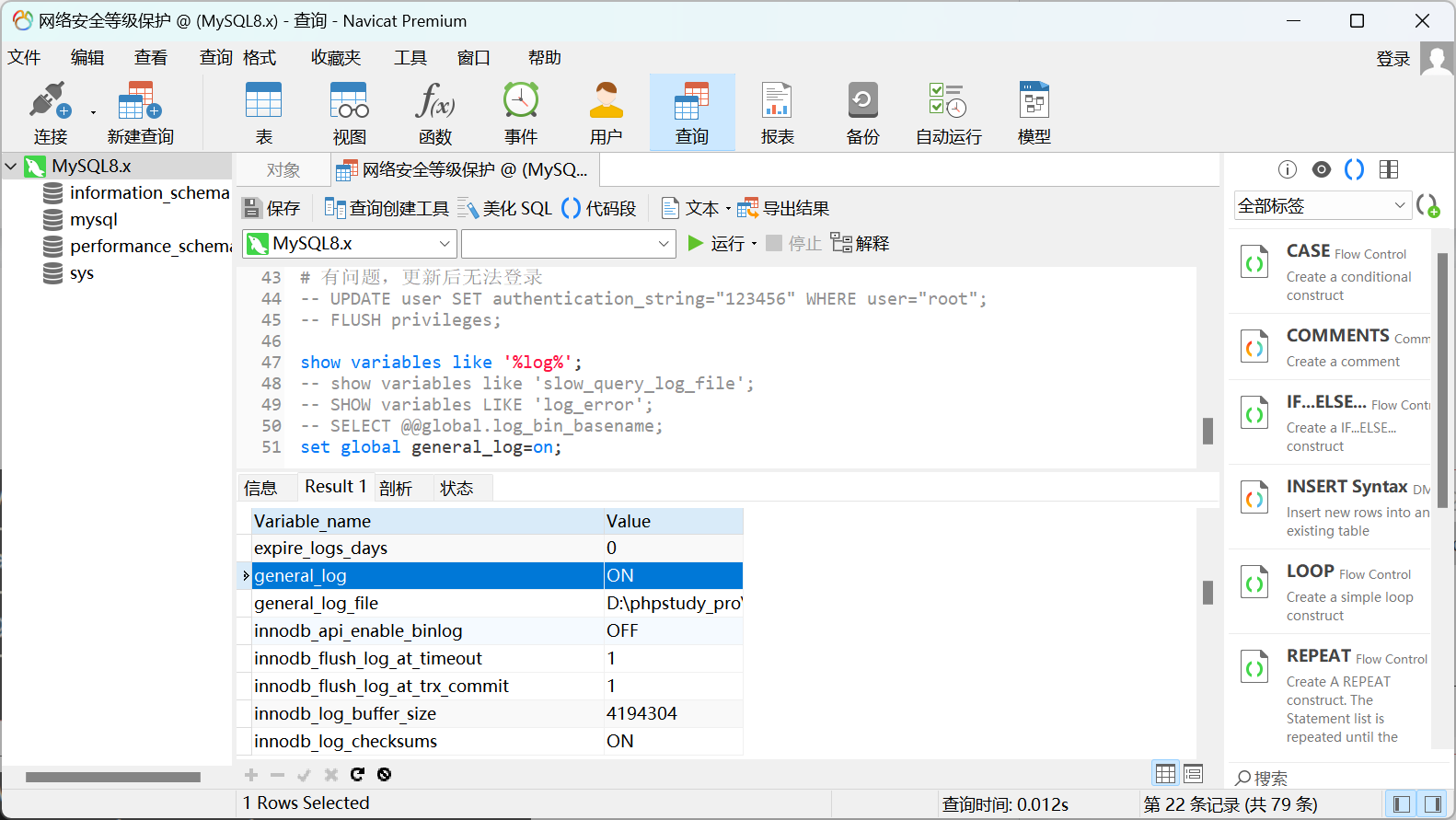Click the Automation (自动运行) icon
1456x820 pixels.
948,112
